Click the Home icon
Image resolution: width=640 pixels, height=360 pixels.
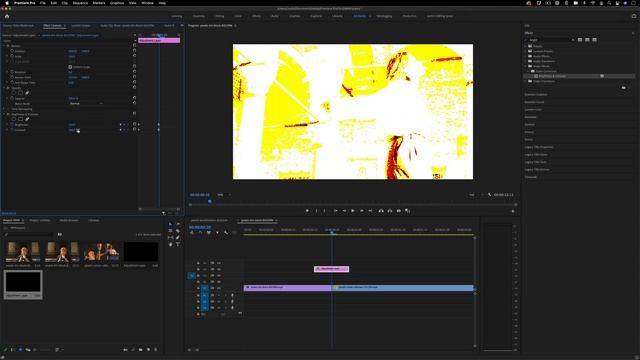(7, 16)
